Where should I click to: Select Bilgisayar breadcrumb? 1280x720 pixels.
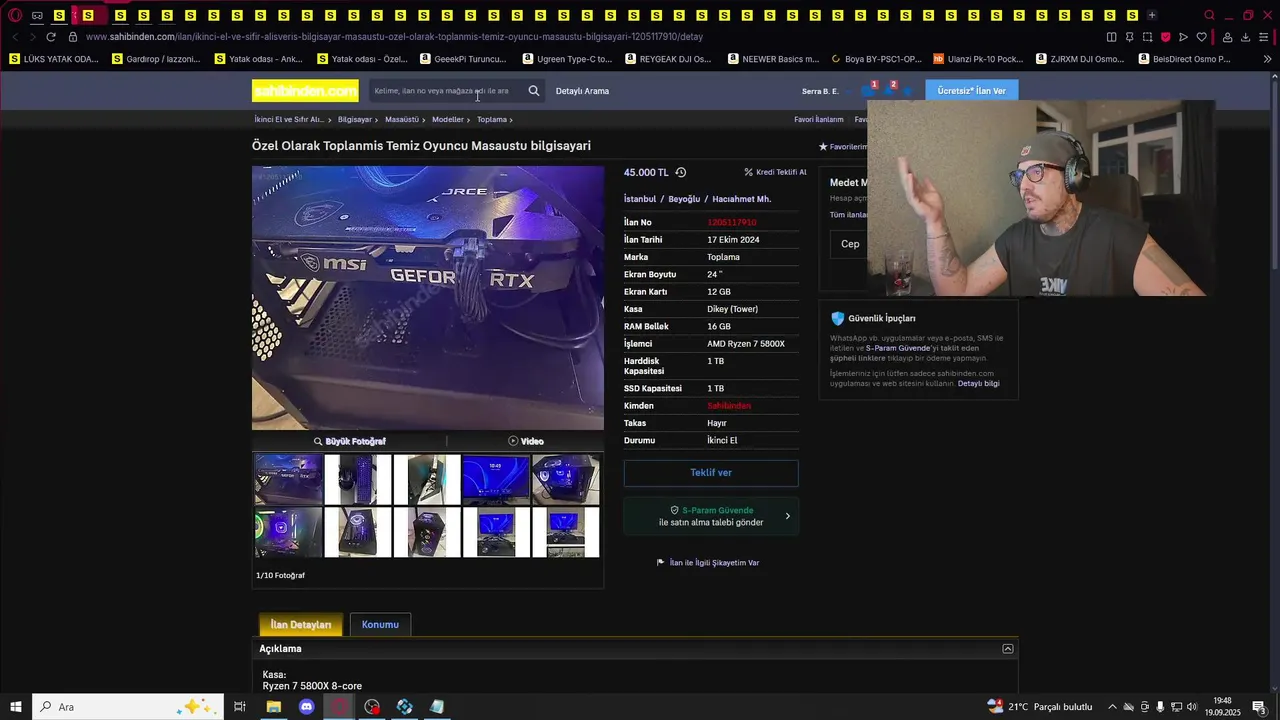click(x=355, y=119)
